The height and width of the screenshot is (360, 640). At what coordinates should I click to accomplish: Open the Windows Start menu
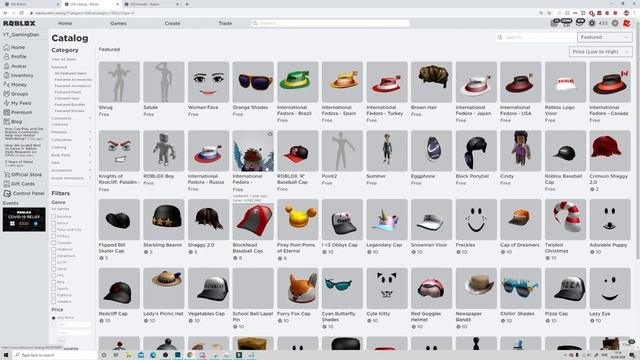coord(6,355)
